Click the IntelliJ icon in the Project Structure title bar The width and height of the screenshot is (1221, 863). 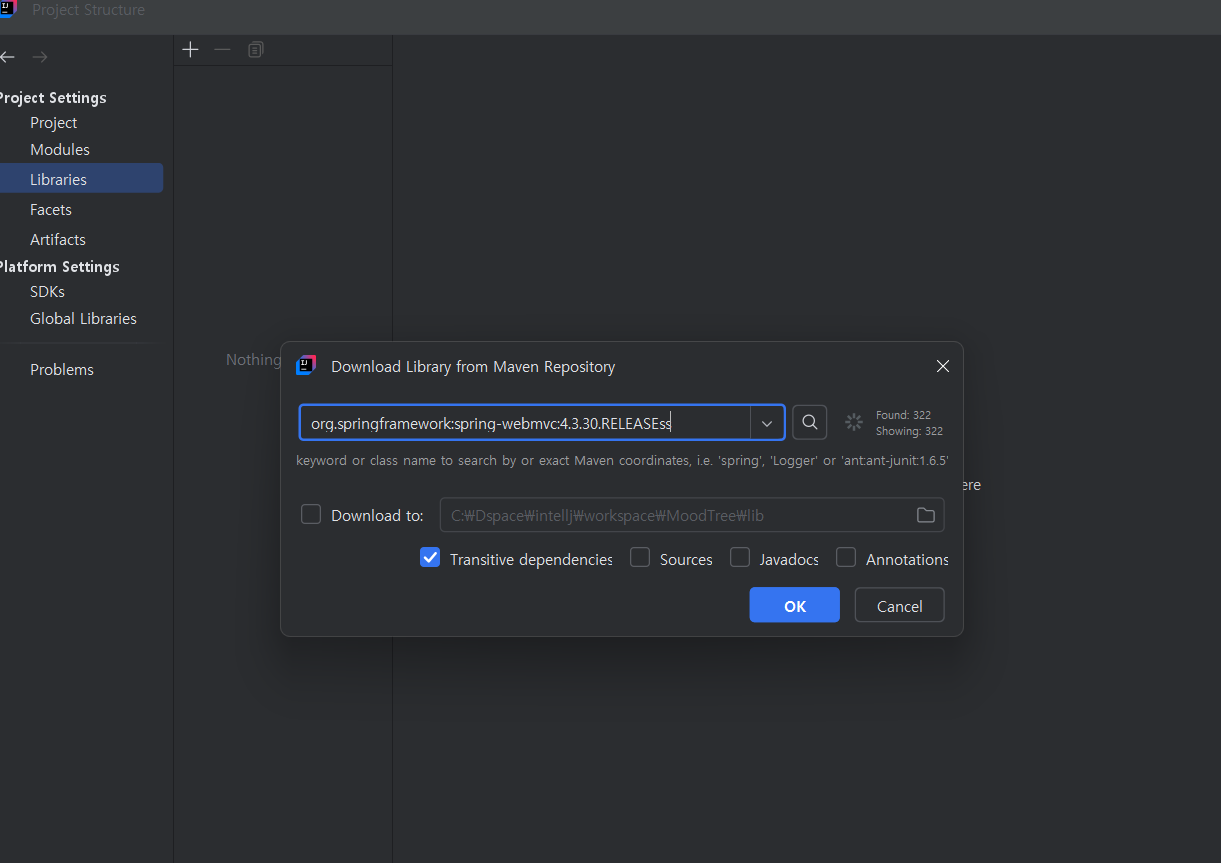8,9
